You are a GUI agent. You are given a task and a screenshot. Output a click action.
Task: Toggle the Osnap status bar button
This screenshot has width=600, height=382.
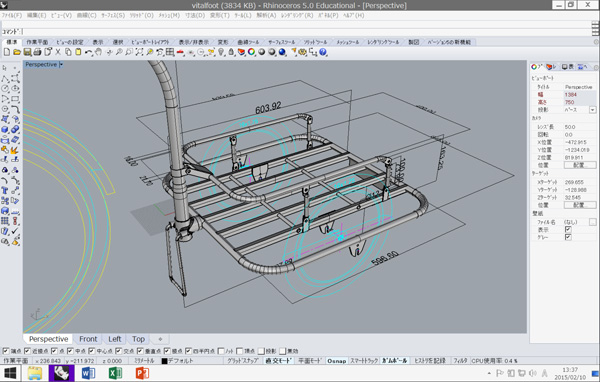(336, 361)
